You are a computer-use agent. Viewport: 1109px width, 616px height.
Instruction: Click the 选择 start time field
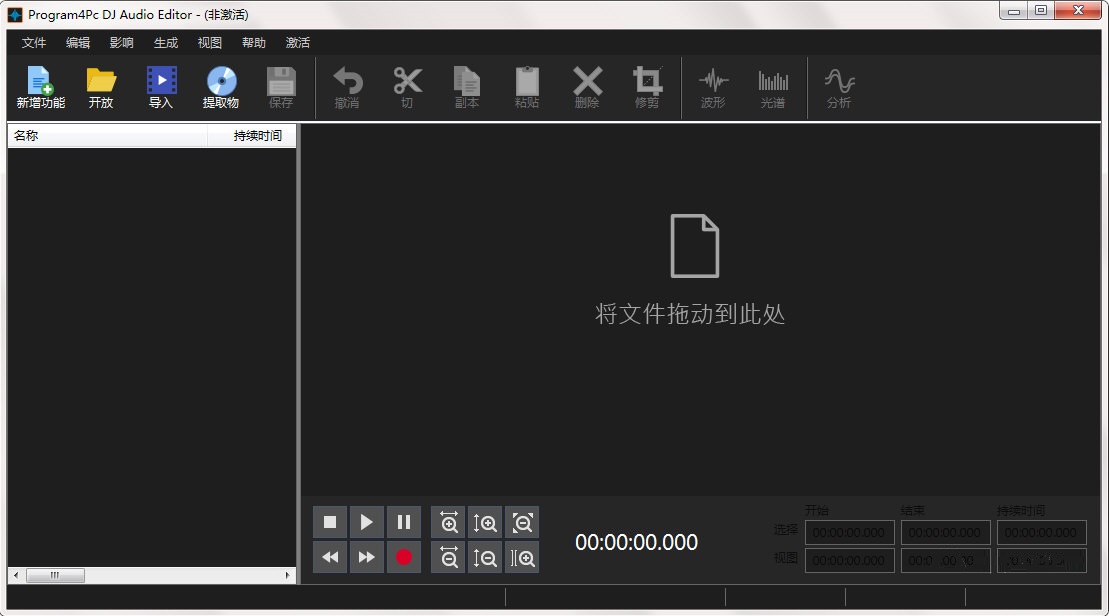pos(849,532)
